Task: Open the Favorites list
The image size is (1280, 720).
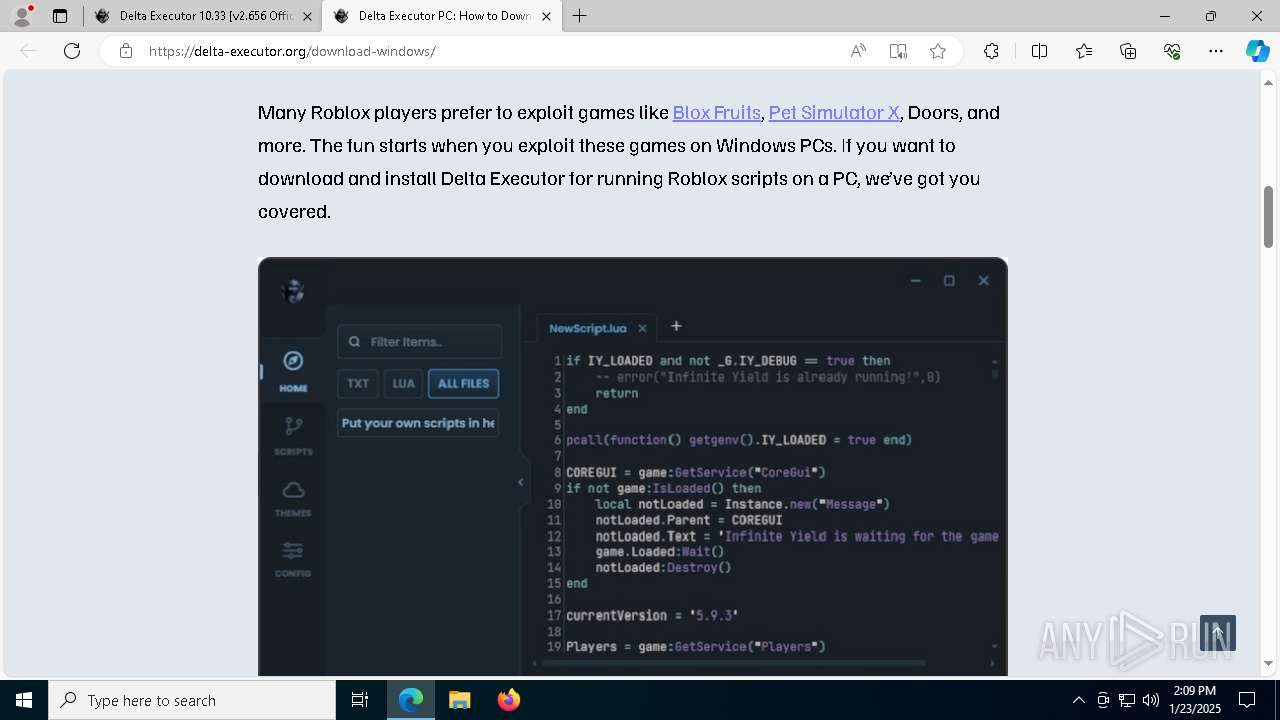Action: [x=1084, y=51]
